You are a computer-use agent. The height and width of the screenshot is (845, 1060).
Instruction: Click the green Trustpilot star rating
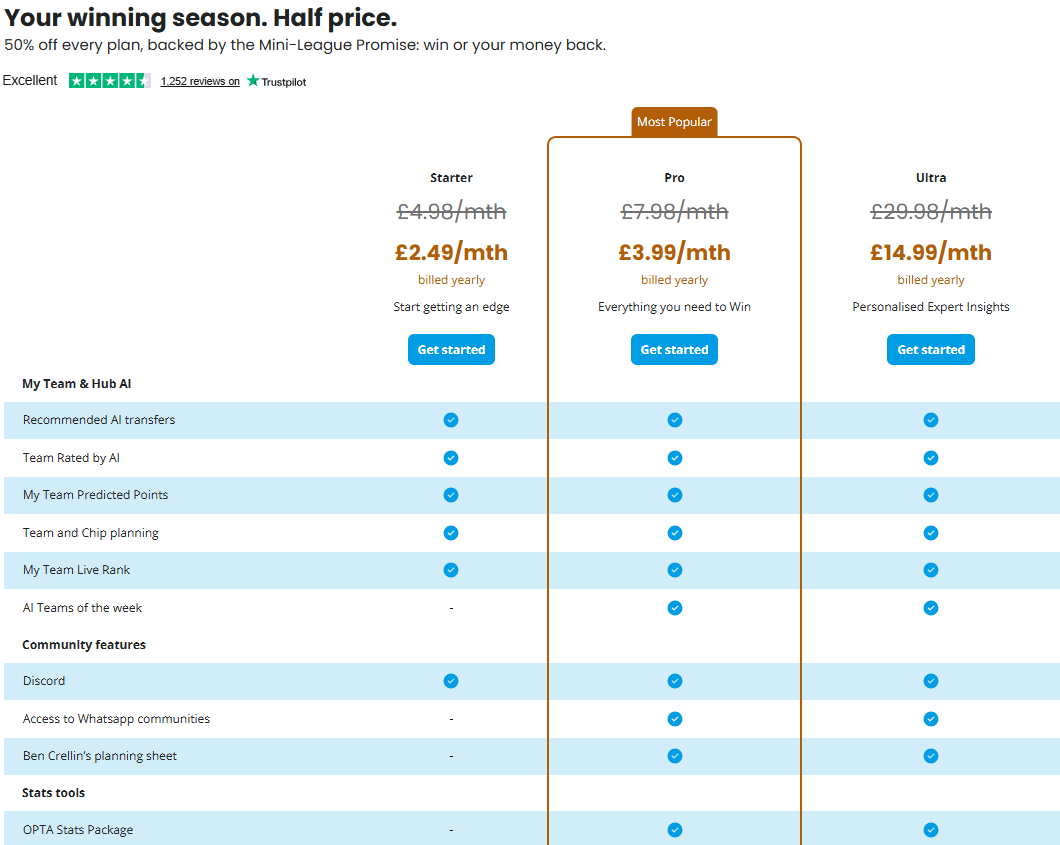click(110, 81)
